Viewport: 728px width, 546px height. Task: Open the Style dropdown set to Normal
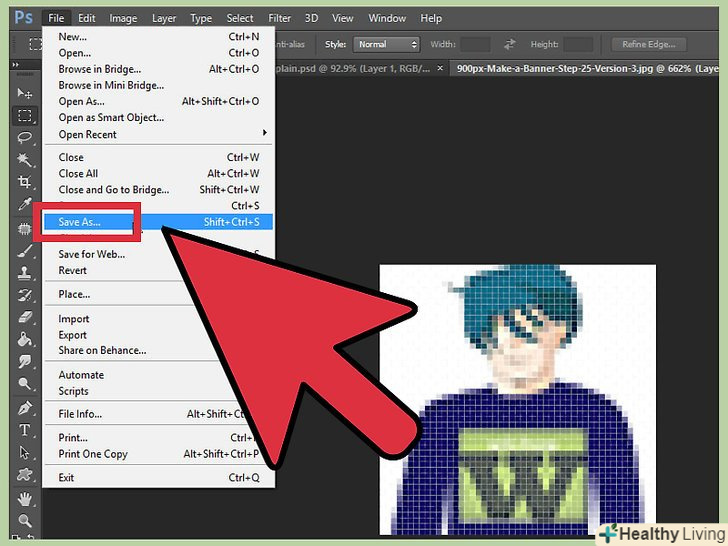(386, 45)
